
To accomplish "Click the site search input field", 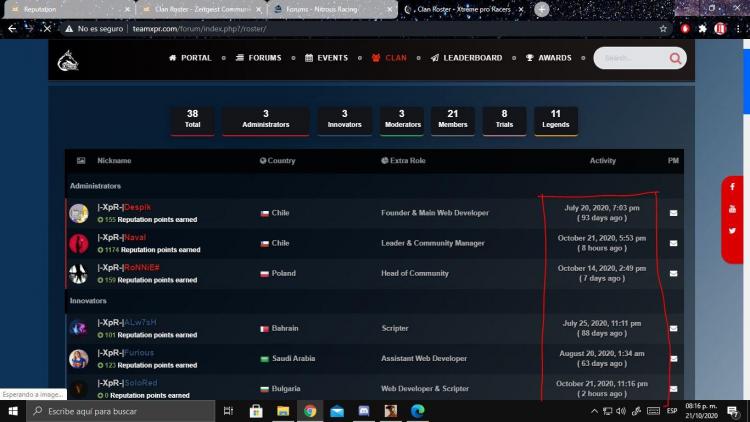I will (628, 59).
